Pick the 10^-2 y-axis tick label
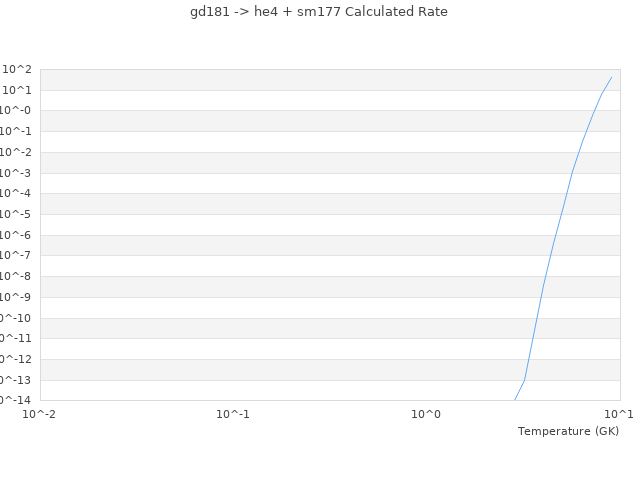Screen dimensions: 640x480 pos(16,152)
